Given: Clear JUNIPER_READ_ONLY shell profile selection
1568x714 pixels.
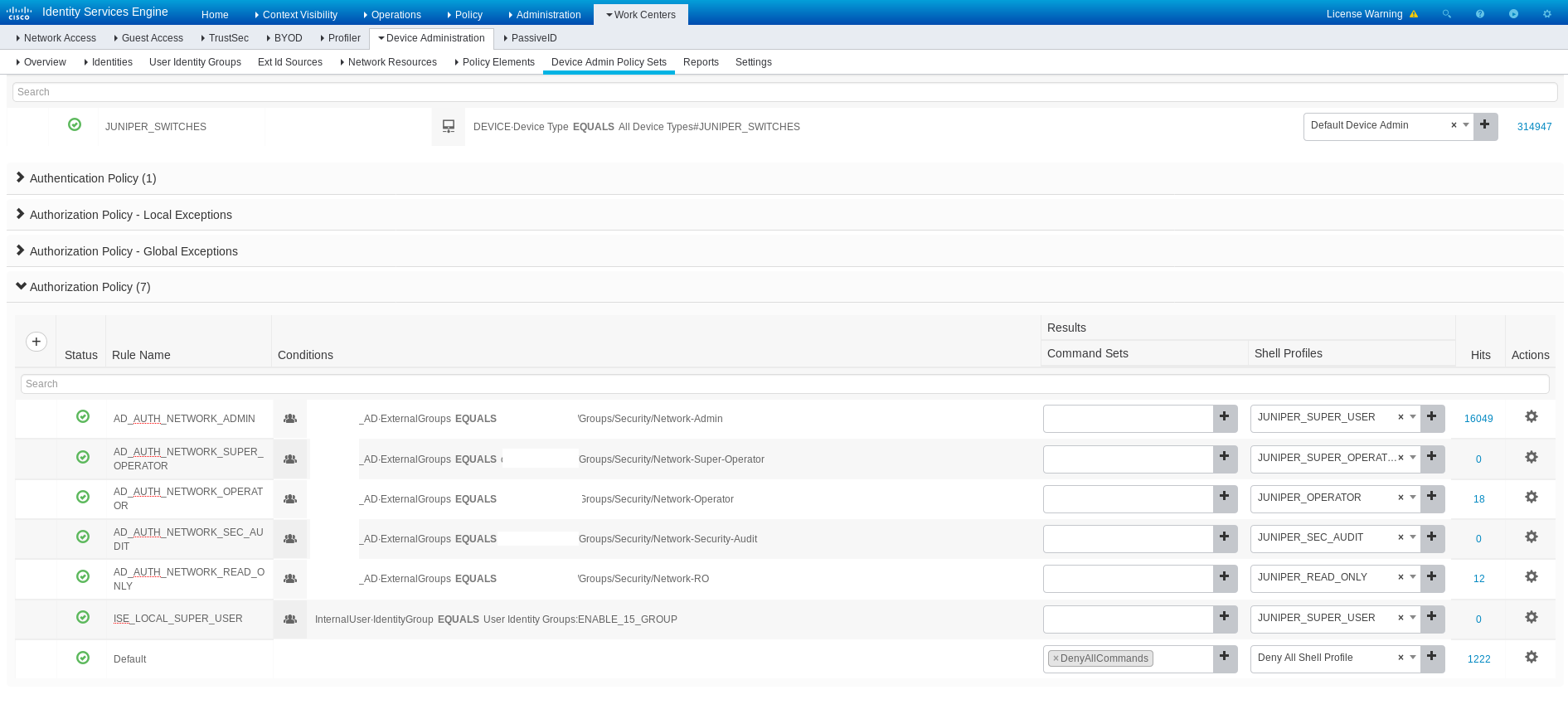Looking at the screenshot, I should (1401, 577).
